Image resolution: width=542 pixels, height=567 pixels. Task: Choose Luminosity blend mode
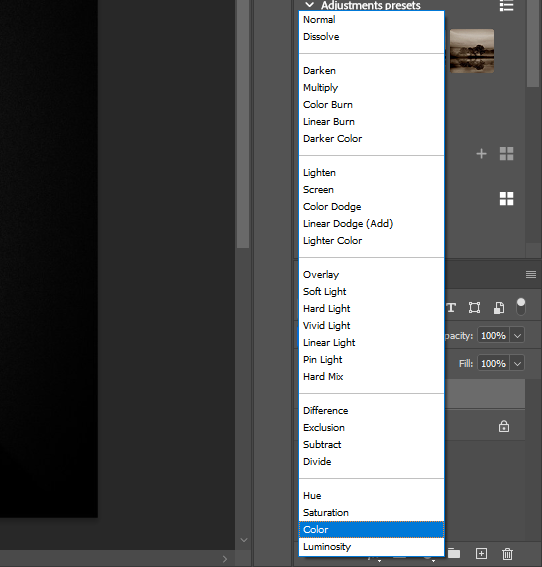click(371, 546)
